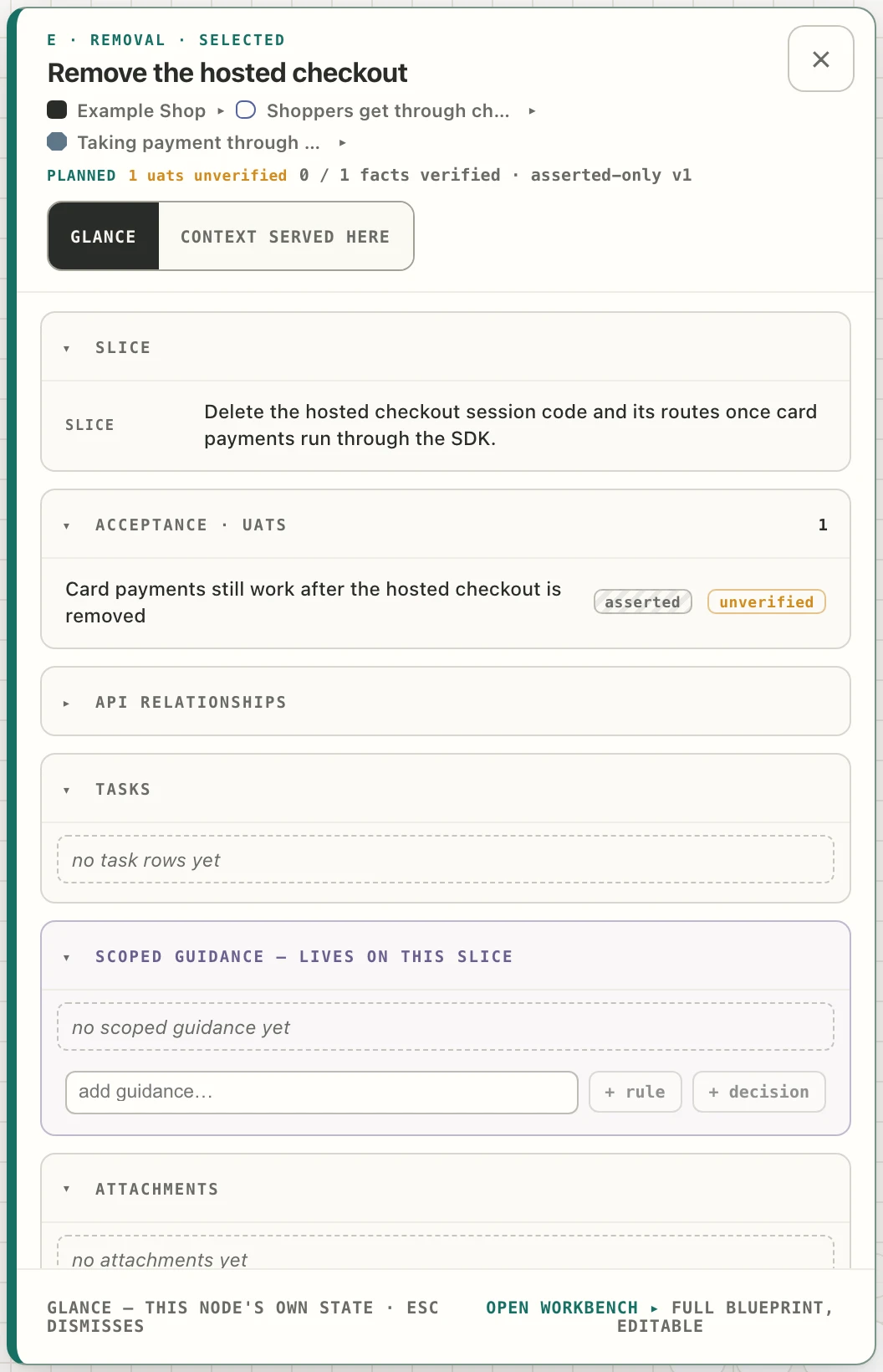
Task: Click the 'unverified' badge
Action: coord(767,602)
